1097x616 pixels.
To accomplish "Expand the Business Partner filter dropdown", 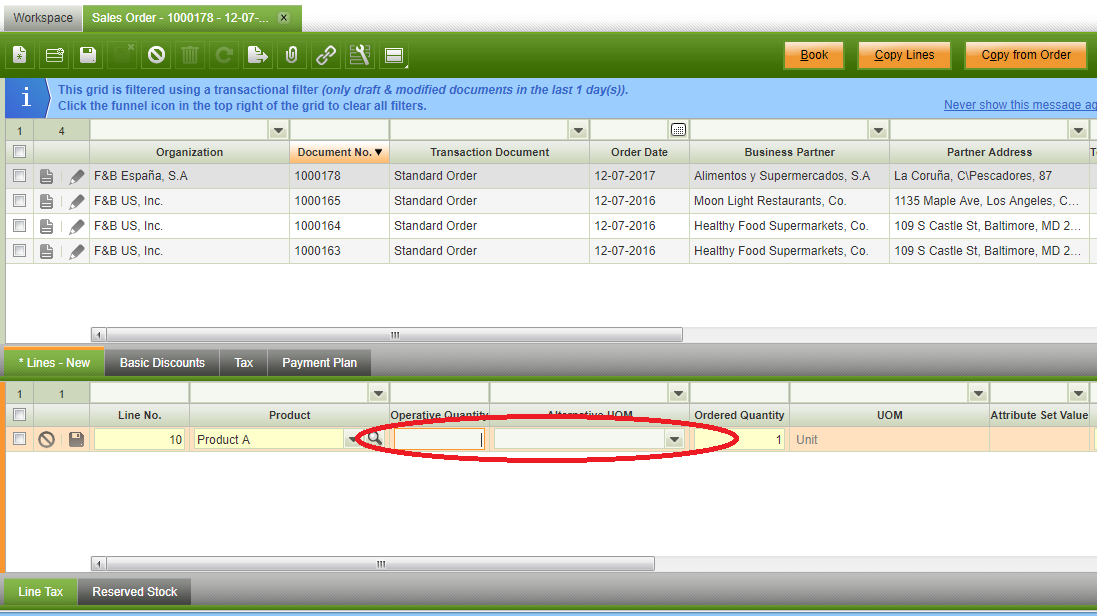I will point(877,130).
